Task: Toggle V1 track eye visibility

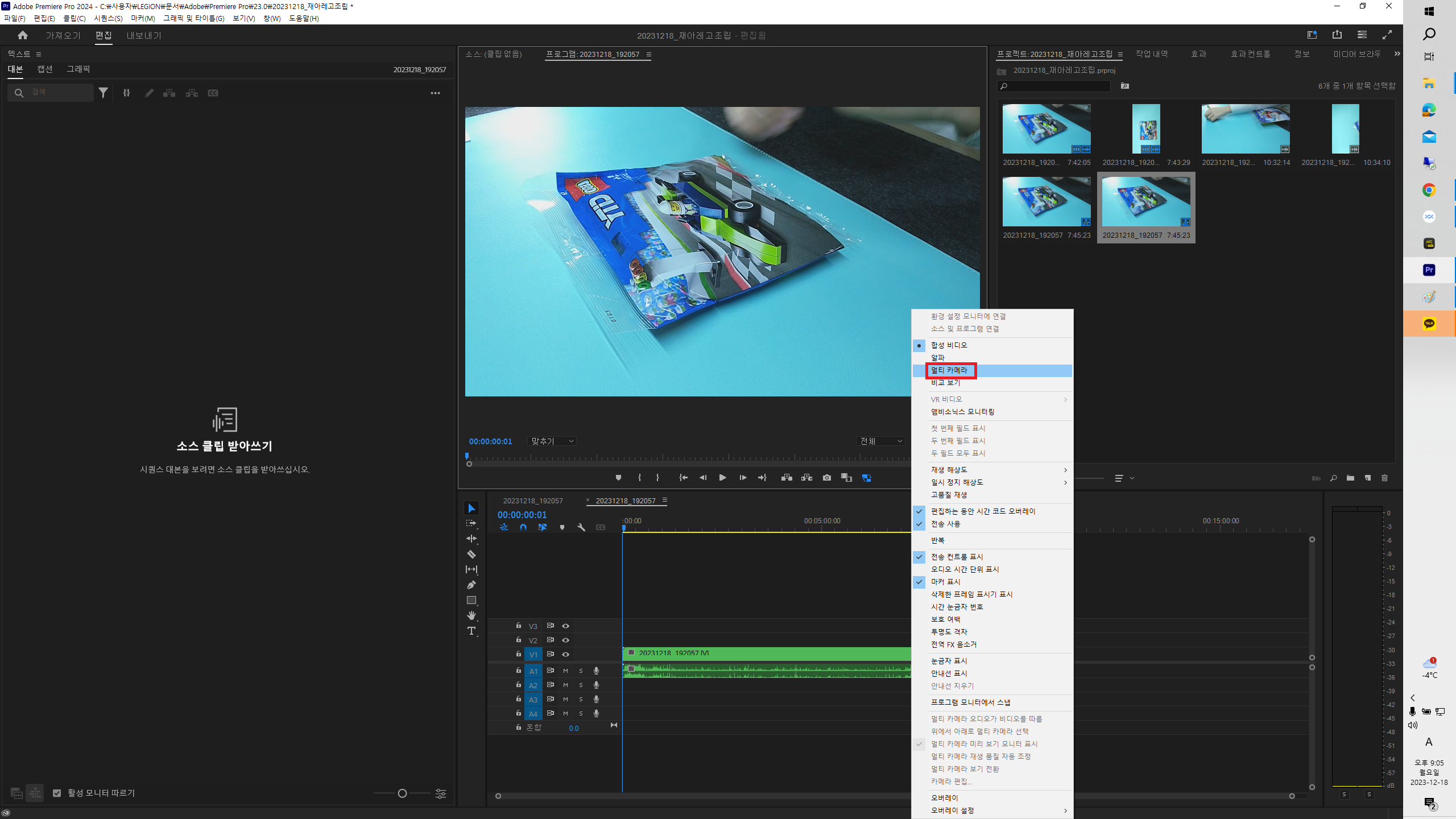Action: [565, 655]
